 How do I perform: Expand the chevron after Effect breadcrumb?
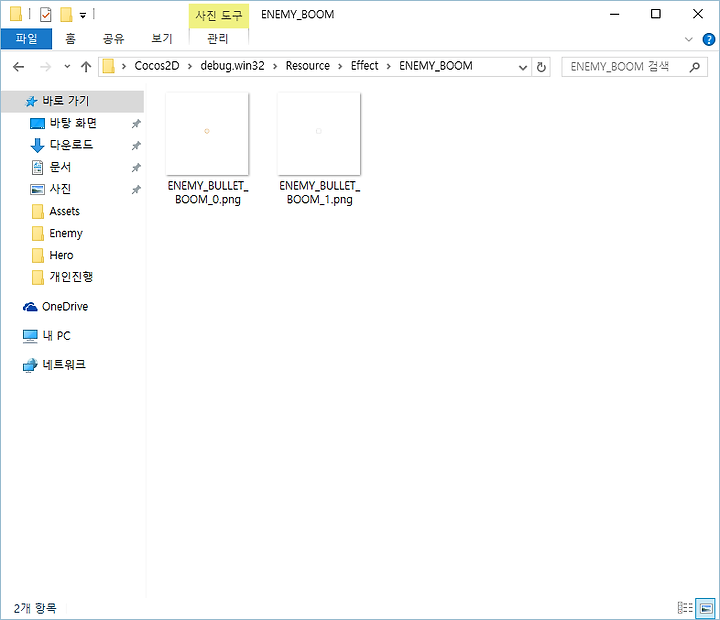pyautogui.click(x=389, y=67)
